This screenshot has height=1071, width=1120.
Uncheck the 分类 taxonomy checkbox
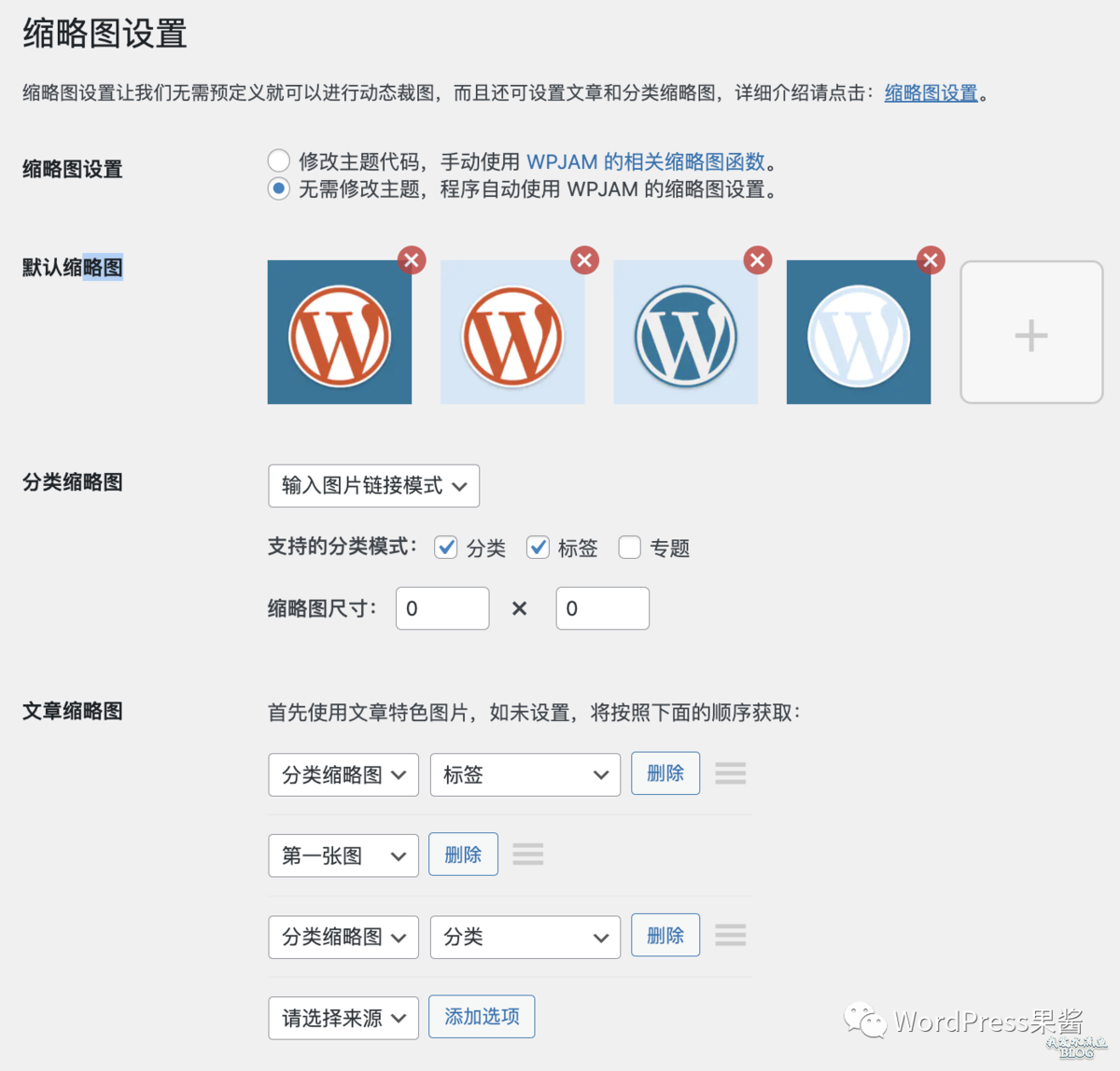(x=446, y=548)
